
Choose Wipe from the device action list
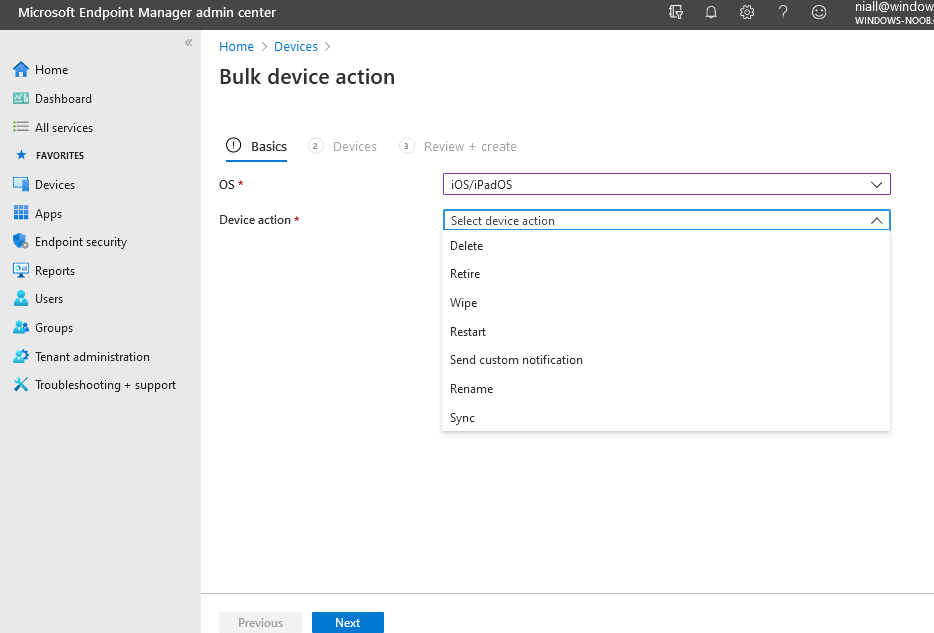tap(464, 303)
